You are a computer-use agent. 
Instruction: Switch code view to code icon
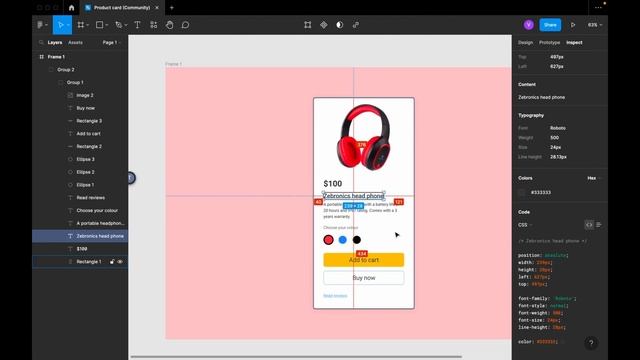pos(589,225)
